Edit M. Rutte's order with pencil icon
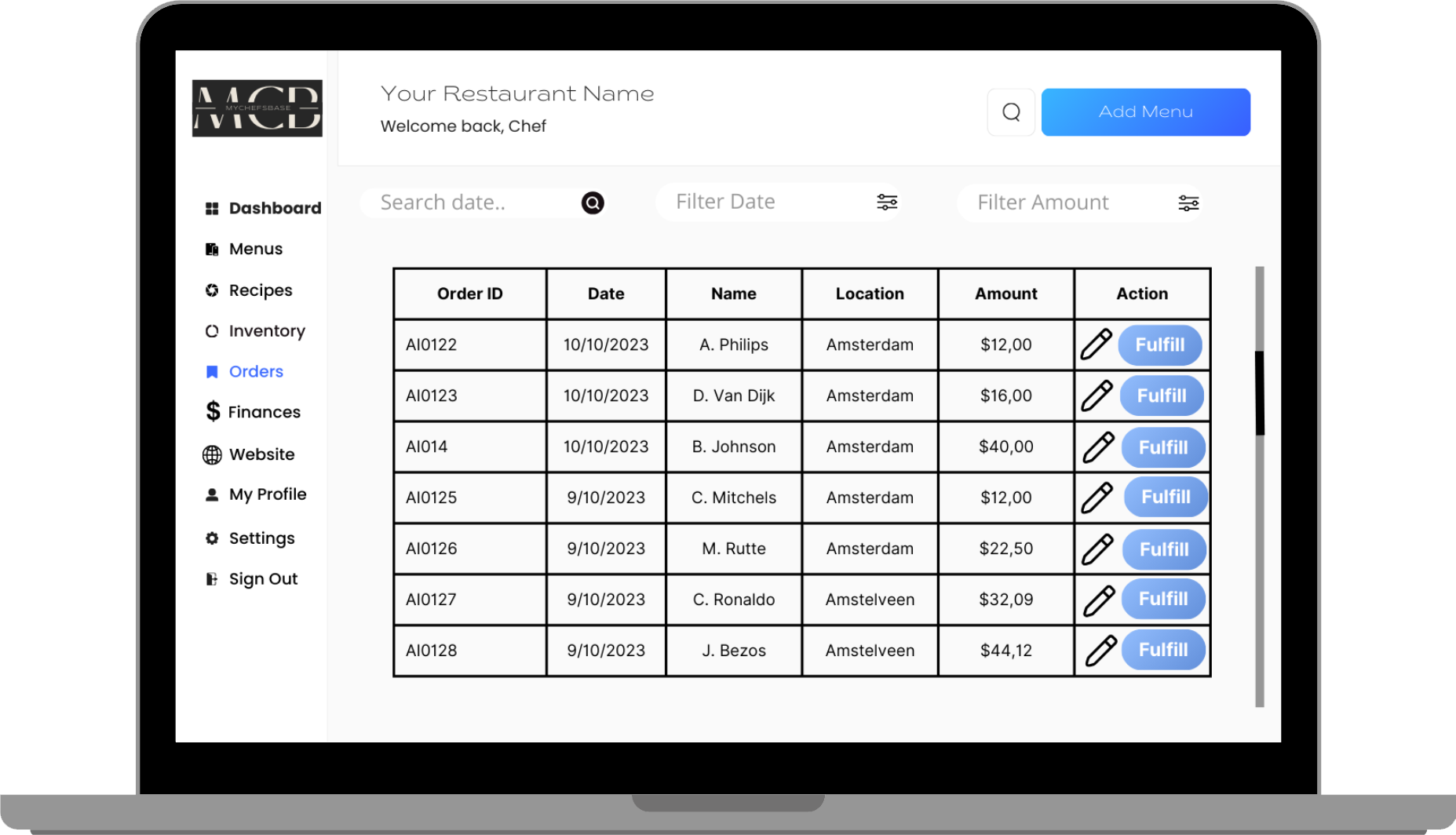This screenshot has width=1456, height=835. click(x=1098, y=549)
